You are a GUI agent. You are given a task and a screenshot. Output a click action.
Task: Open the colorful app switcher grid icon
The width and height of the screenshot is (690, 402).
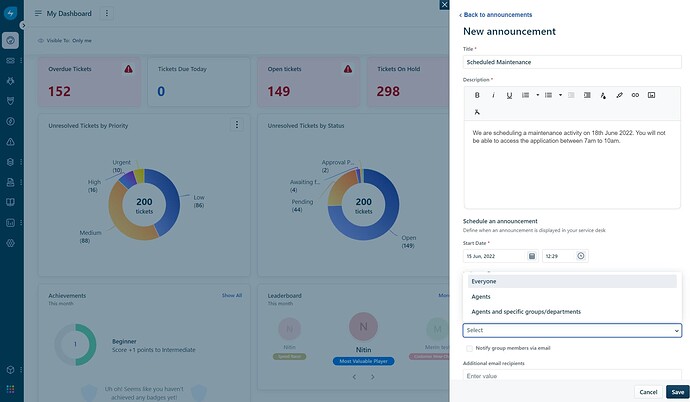tap(10, 389)
